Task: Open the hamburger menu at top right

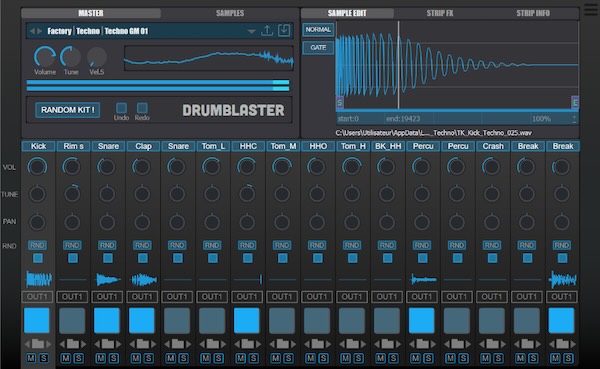Action: coord(590,10)
